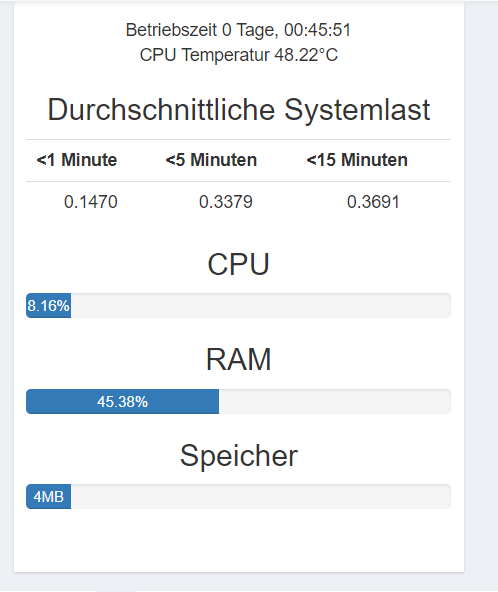Click the RAM section heading
Screen dimensions: 498x592
click(239, 360)
